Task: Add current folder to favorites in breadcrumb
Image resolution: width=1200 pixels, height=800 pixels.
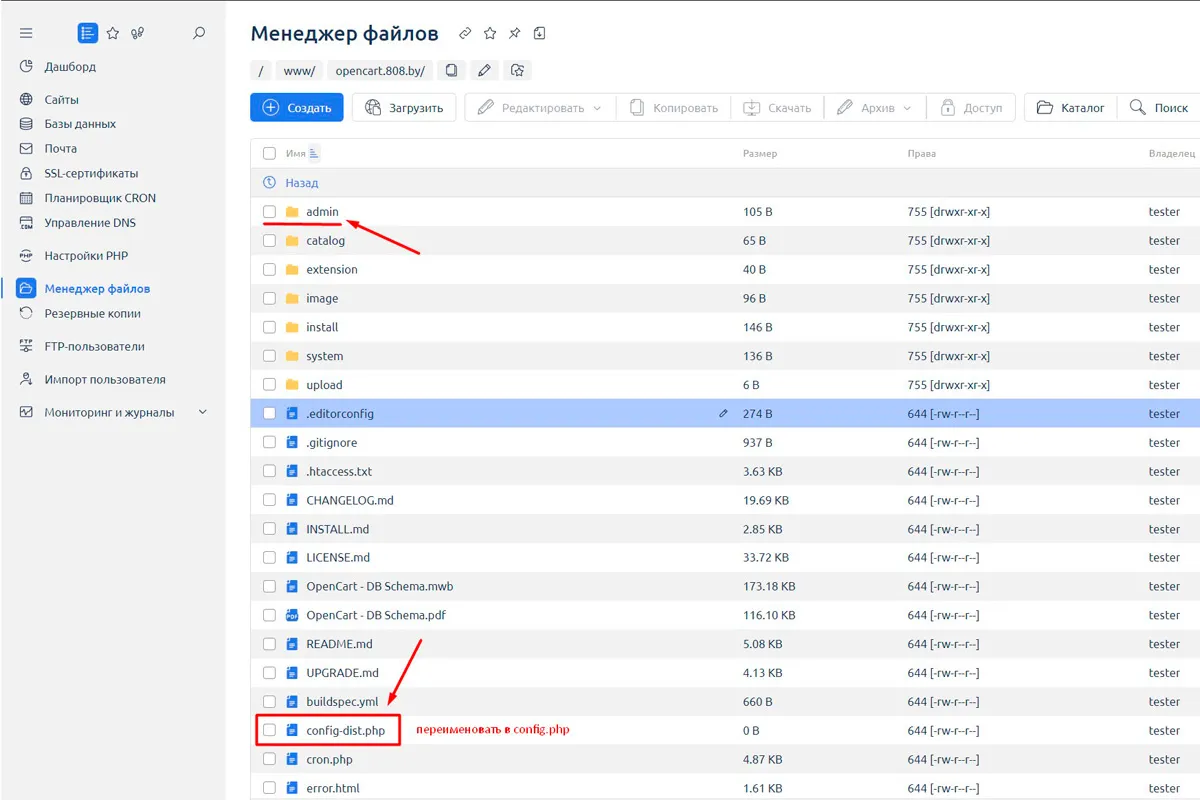Action: [x=517, y=70]
